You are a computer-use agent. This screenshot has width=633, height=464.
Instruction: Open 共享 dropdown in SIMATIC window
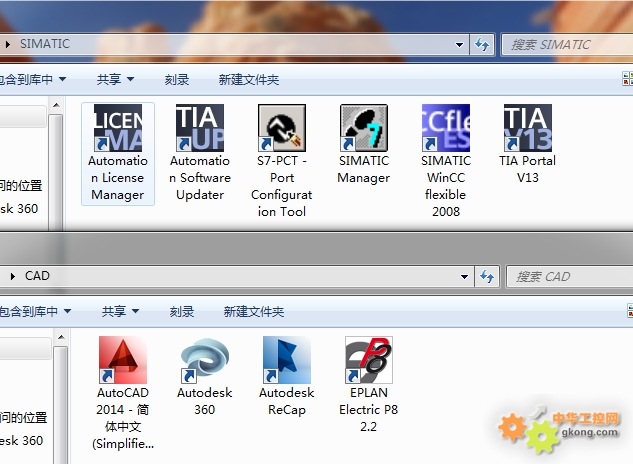(115, 79)
